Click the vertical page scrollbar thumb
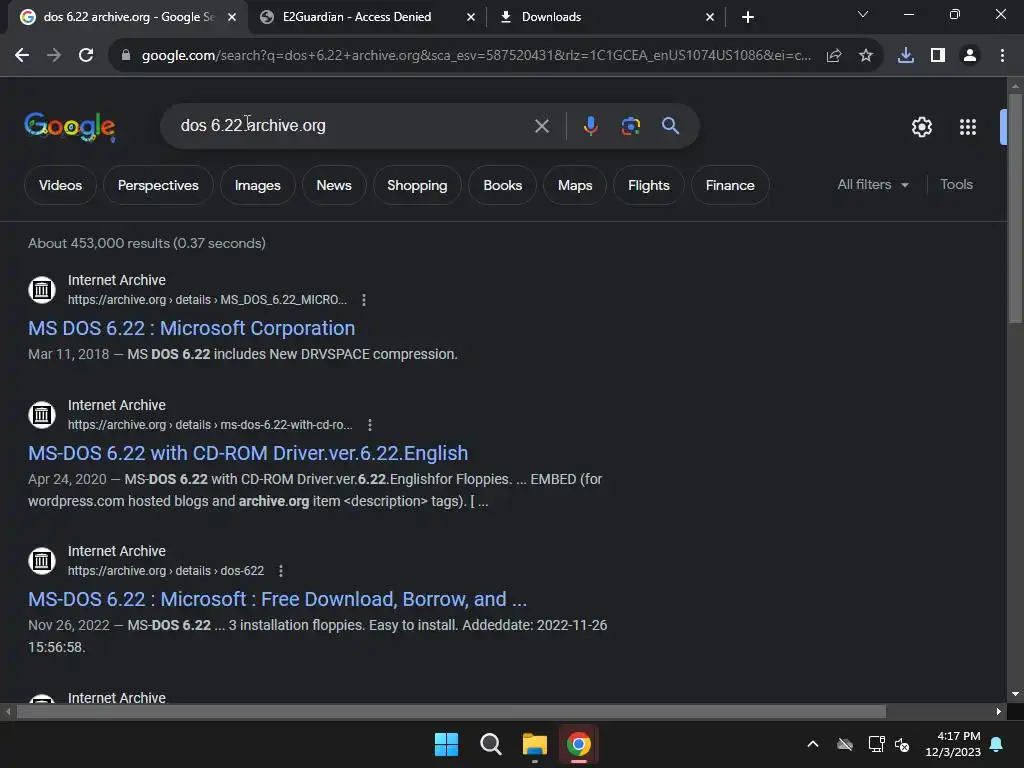This screenshot has height=768, width=1024. [1015, 209]
